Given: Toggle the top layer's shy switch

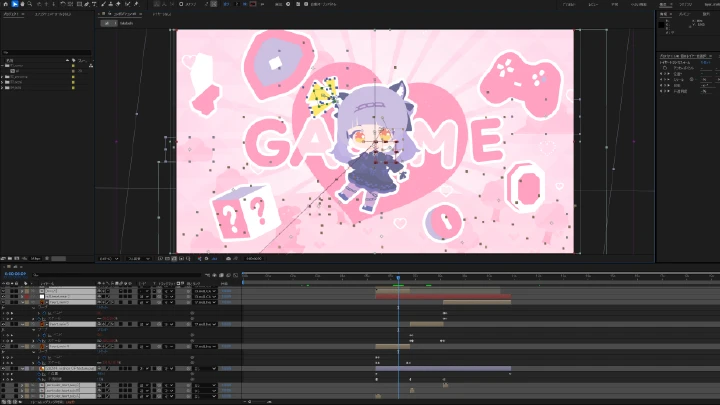Looking at the screenshot, I should click(x=99, y=291).
